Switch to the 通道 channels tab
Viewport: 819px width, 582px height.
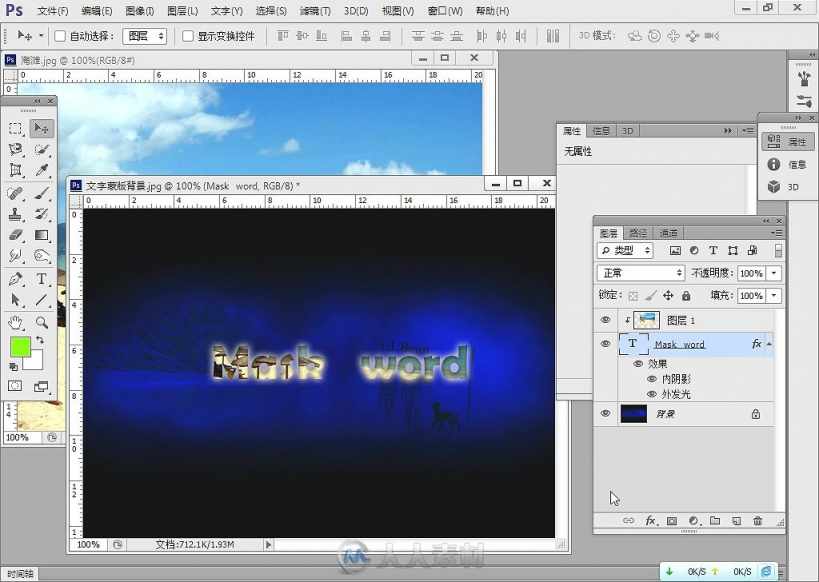(x=668, y=233)
